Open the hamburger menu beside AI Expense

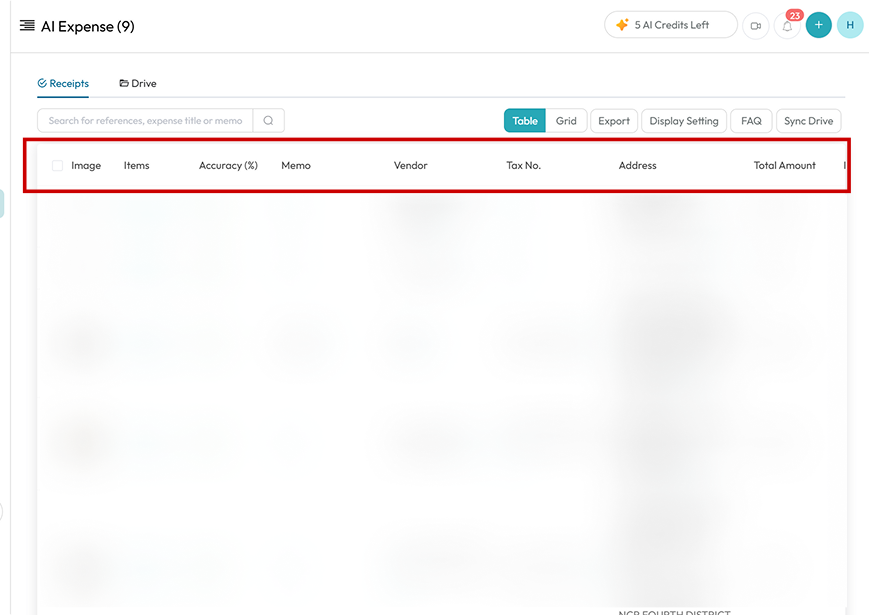click(27, 26)
